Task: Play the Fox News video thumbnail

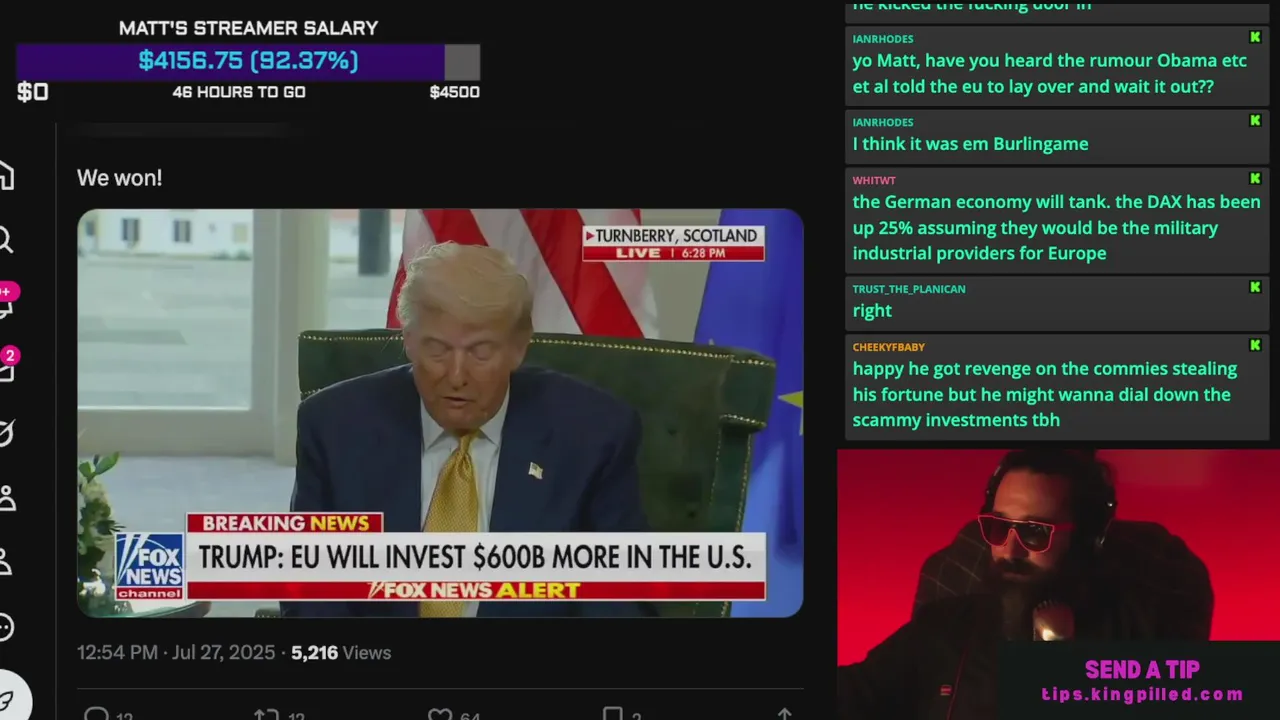Action: point(440,413)
